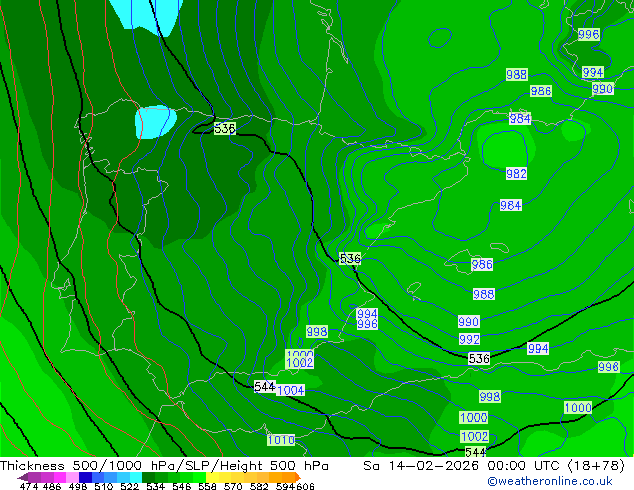Click the dark blue legend swatch at 498
The width and height of the screenshot is (634, 490).
tap(85, 477)
